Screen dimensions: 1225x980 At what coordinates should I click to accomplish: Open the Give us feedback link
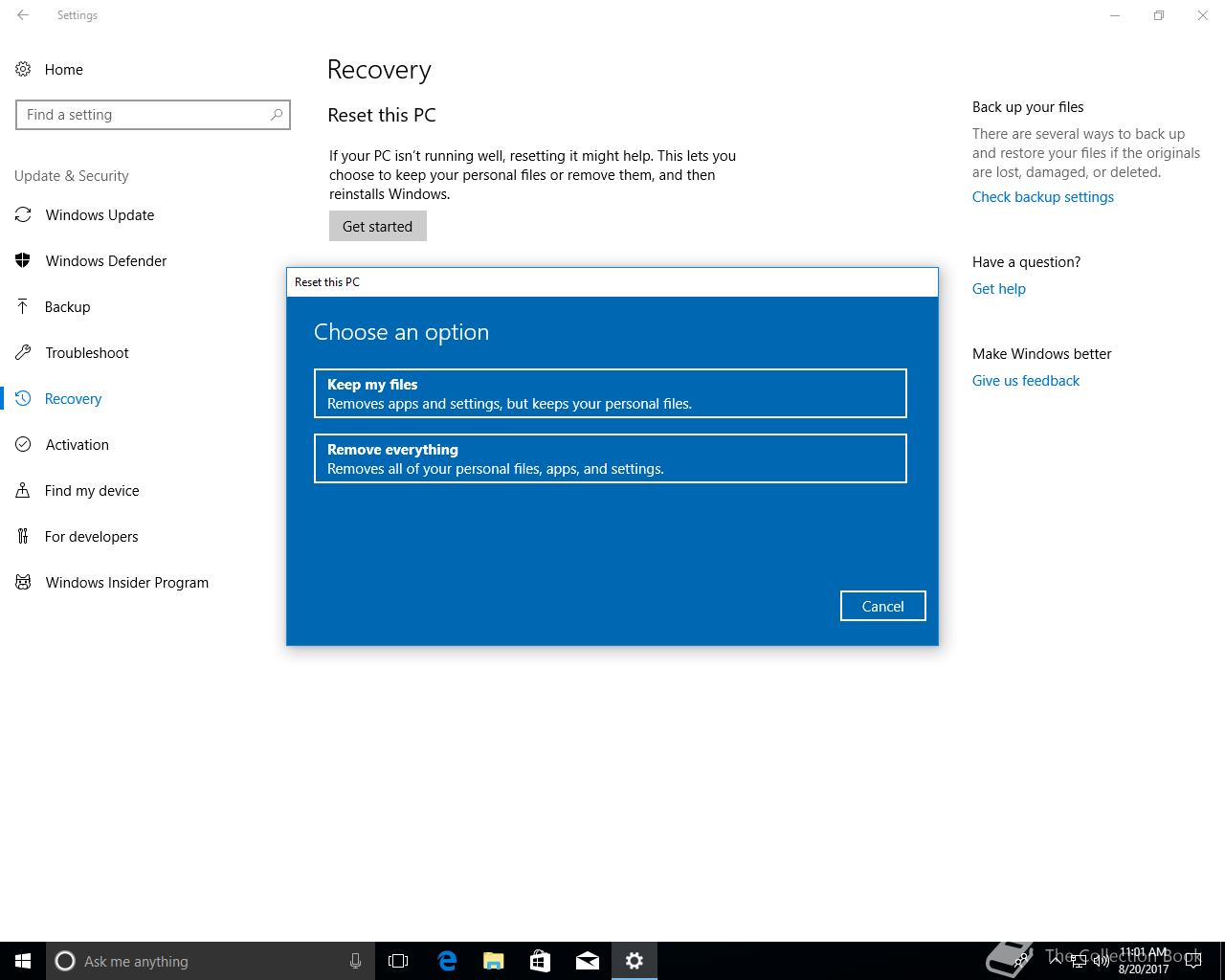click(1025, 381)
